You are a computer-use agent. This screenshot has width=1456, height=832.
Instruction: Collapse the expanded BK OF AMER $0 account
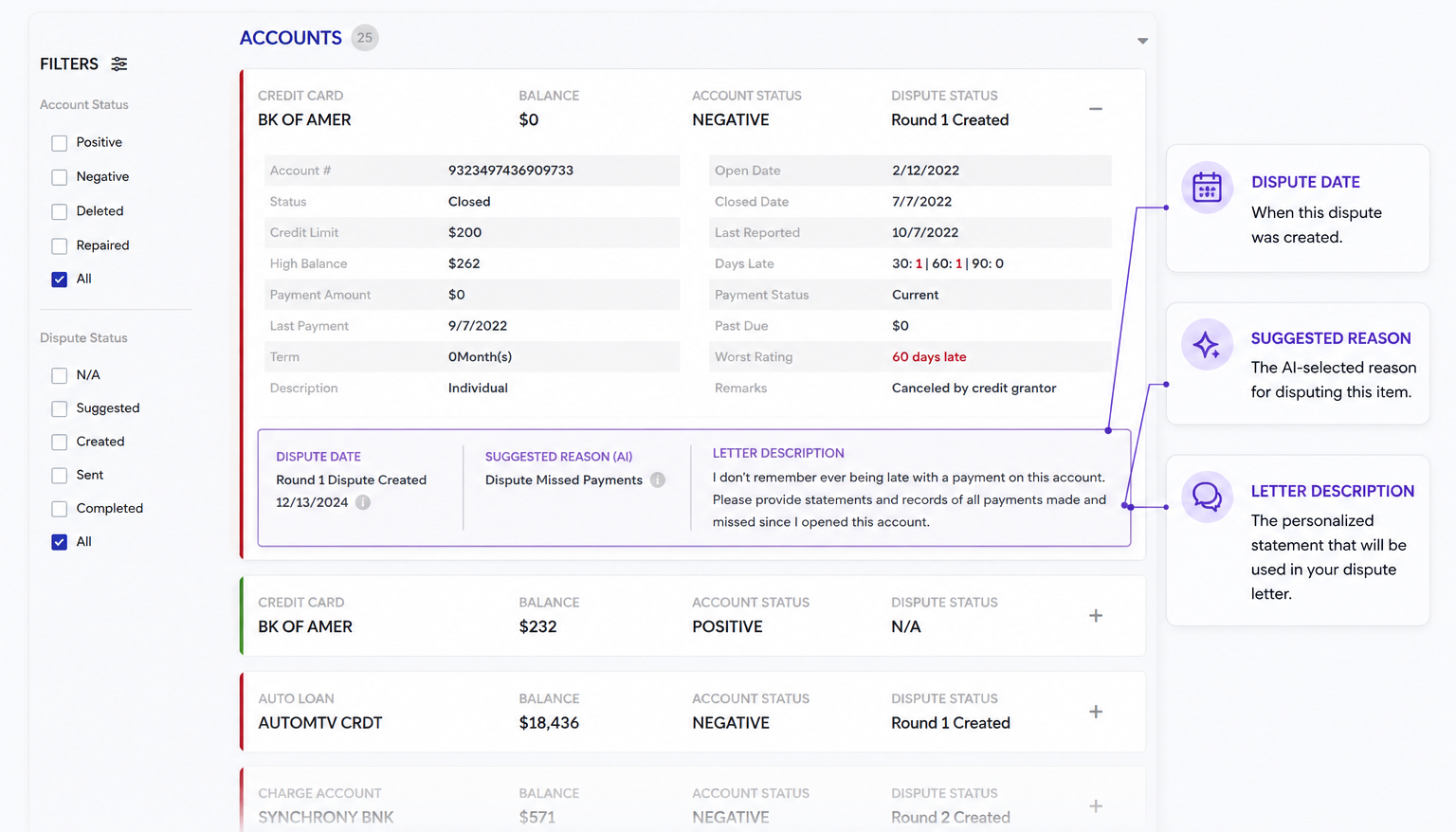1096,109
